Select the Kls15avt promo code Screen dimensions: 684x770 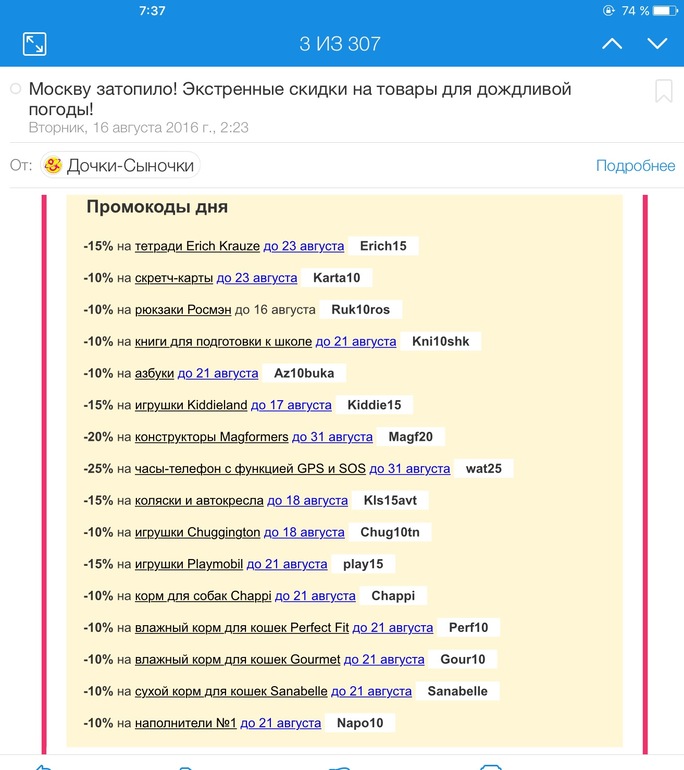coord(391,500)
